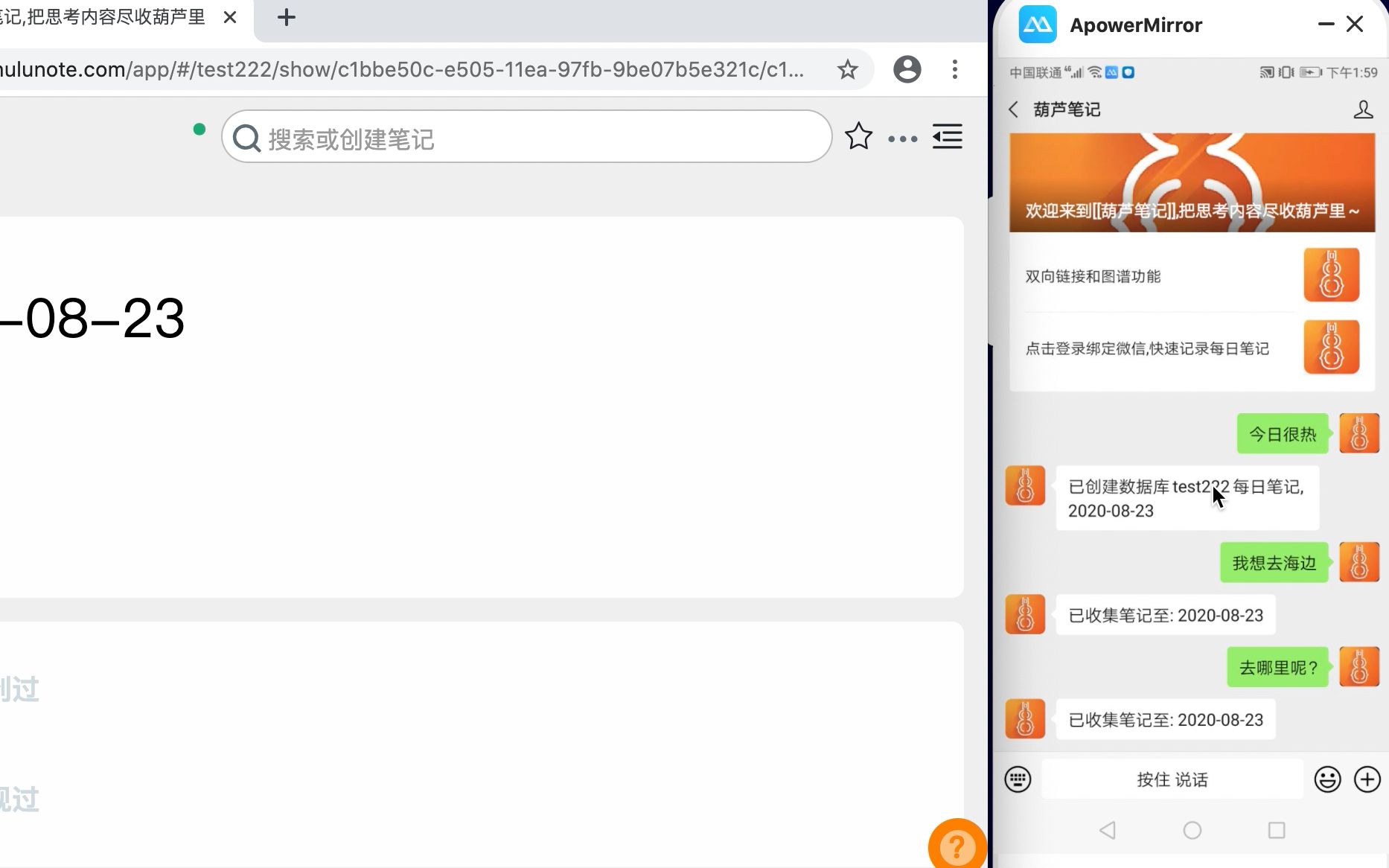Screen dimensions: 1389x868
Task: Open Chrome's three-dot menu
Action: pos(954,69)
